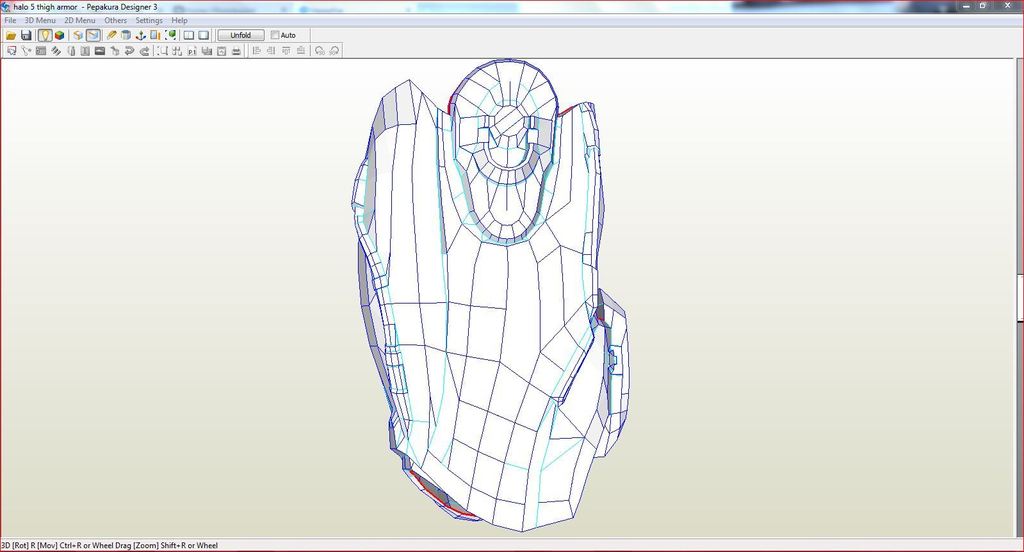
Task: Click the 'halo 5 thigh armor' title text
Action: tap(45, 7)
